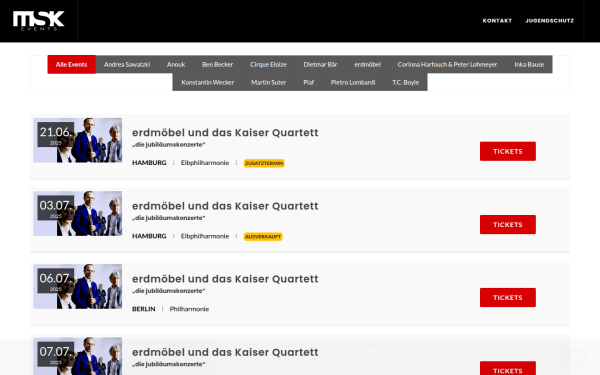Open the 21.06. event thumbnail
Screen dimensions: 600x375
point(78,140)
